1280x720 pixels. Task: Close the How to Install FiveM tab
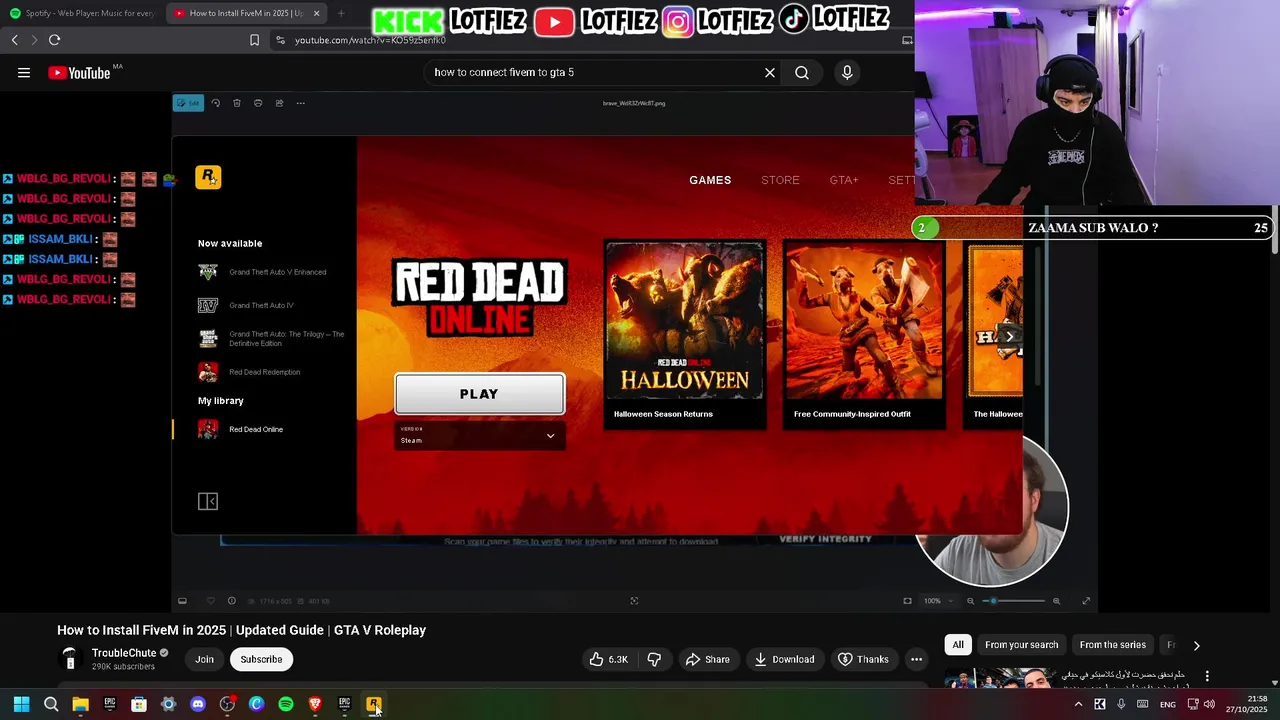coord(316,13)
